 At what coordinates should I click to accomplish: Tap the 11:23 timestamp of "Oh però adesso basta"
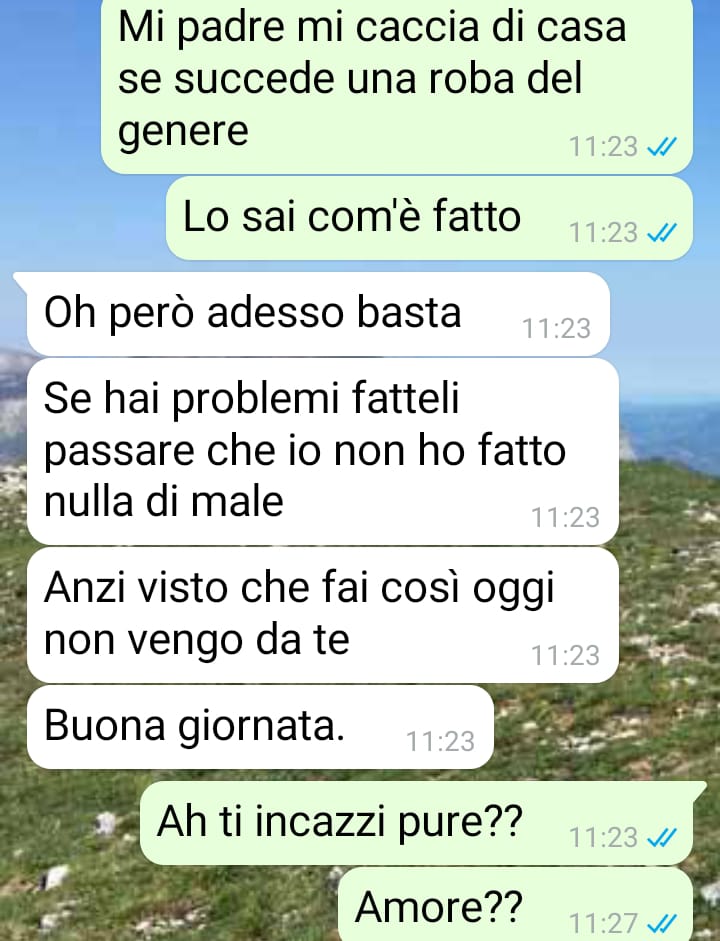pos(556,329)
